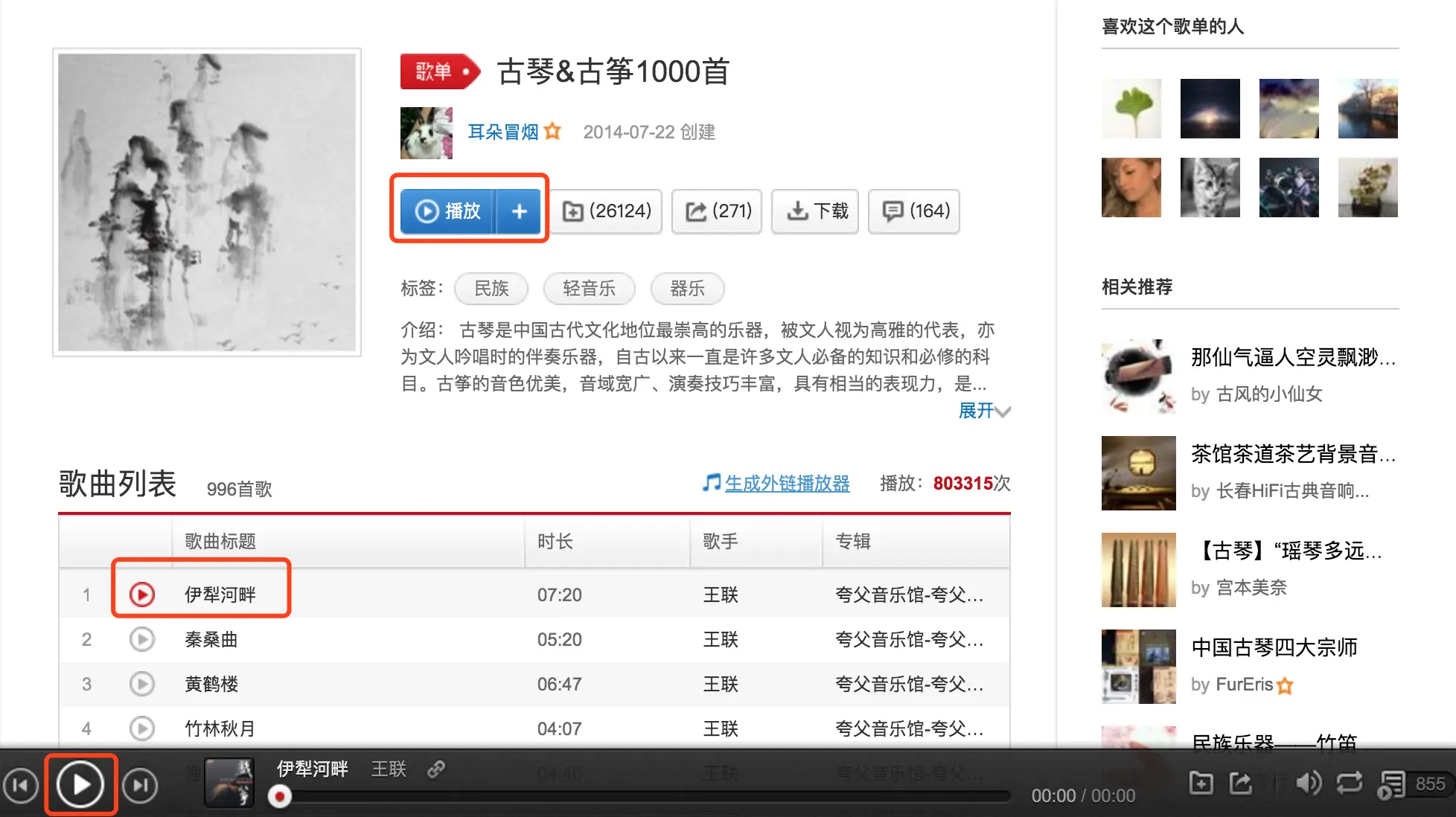This screenshot has height=817, width=1456.
Task: Play the song 黄鹤楼
Action: (x=141, y=684)
